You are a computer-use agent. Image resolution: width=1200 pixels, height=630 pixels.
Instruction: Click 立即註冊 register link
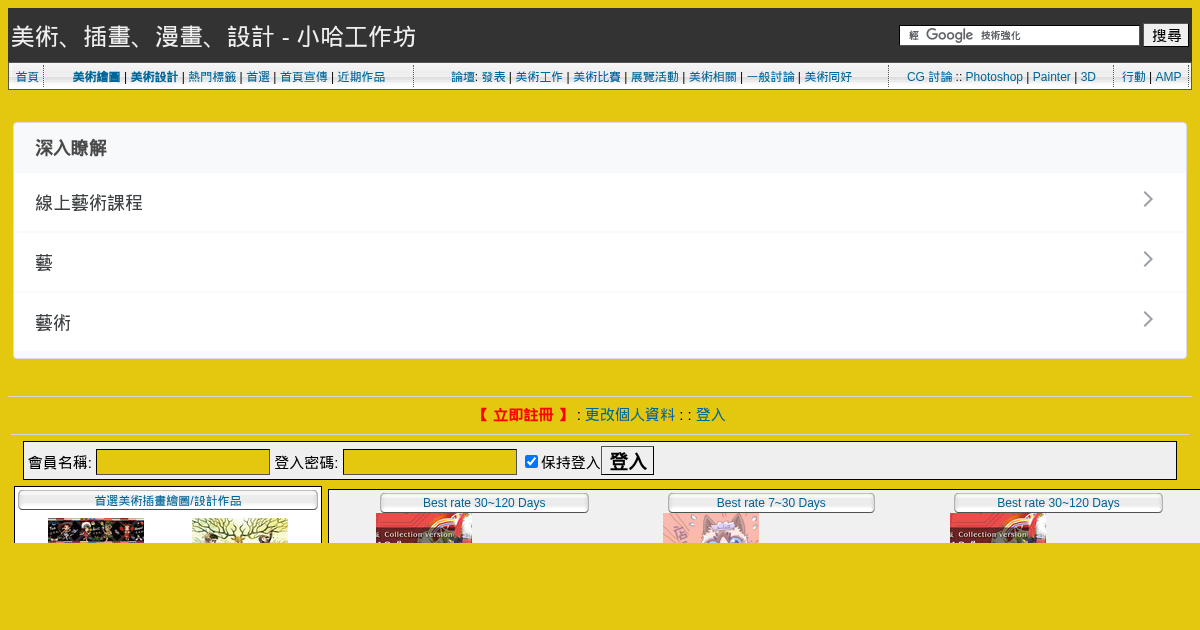(522, 415)
